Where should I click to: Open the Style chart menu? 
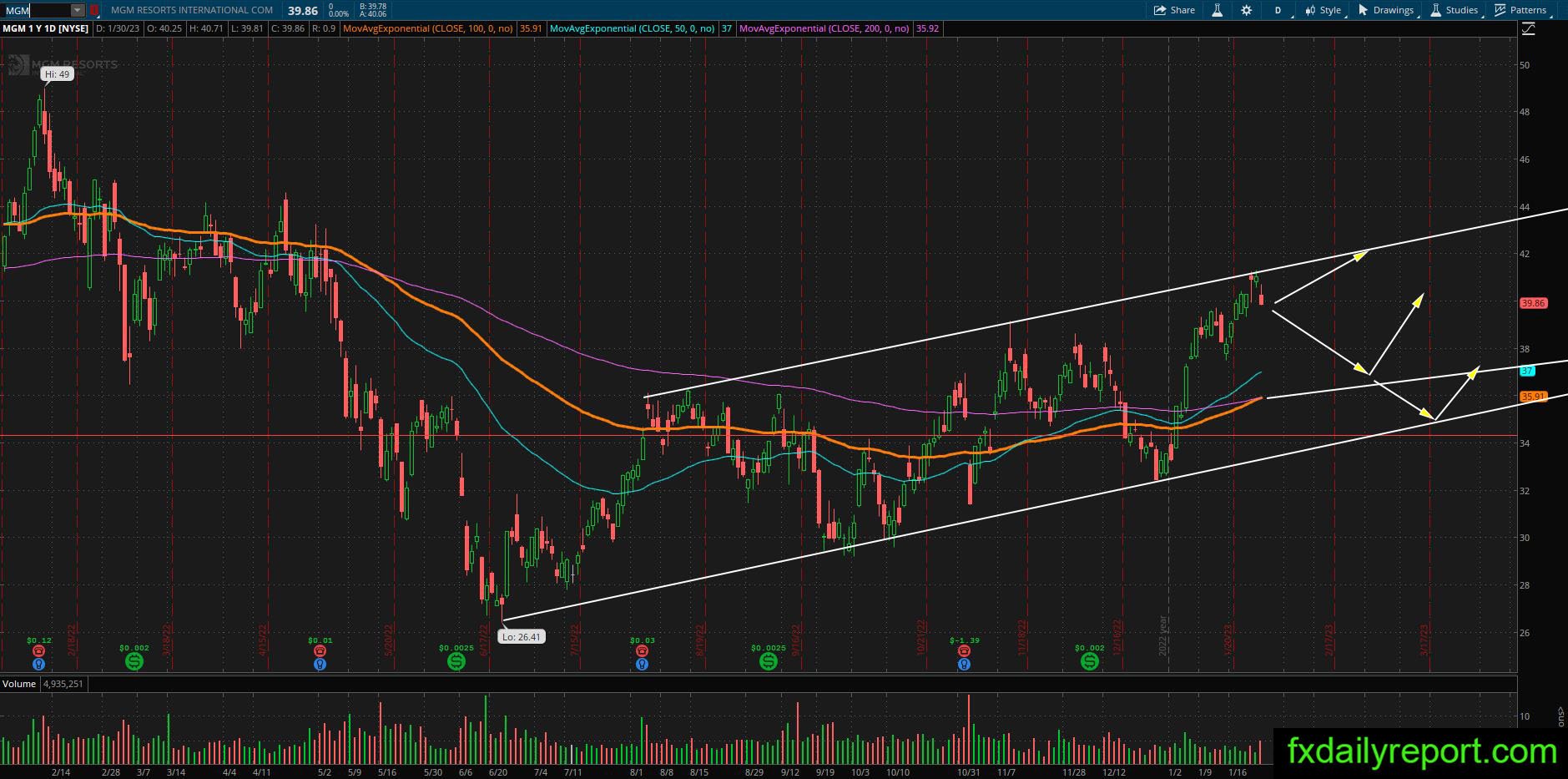pos(1324,10)
